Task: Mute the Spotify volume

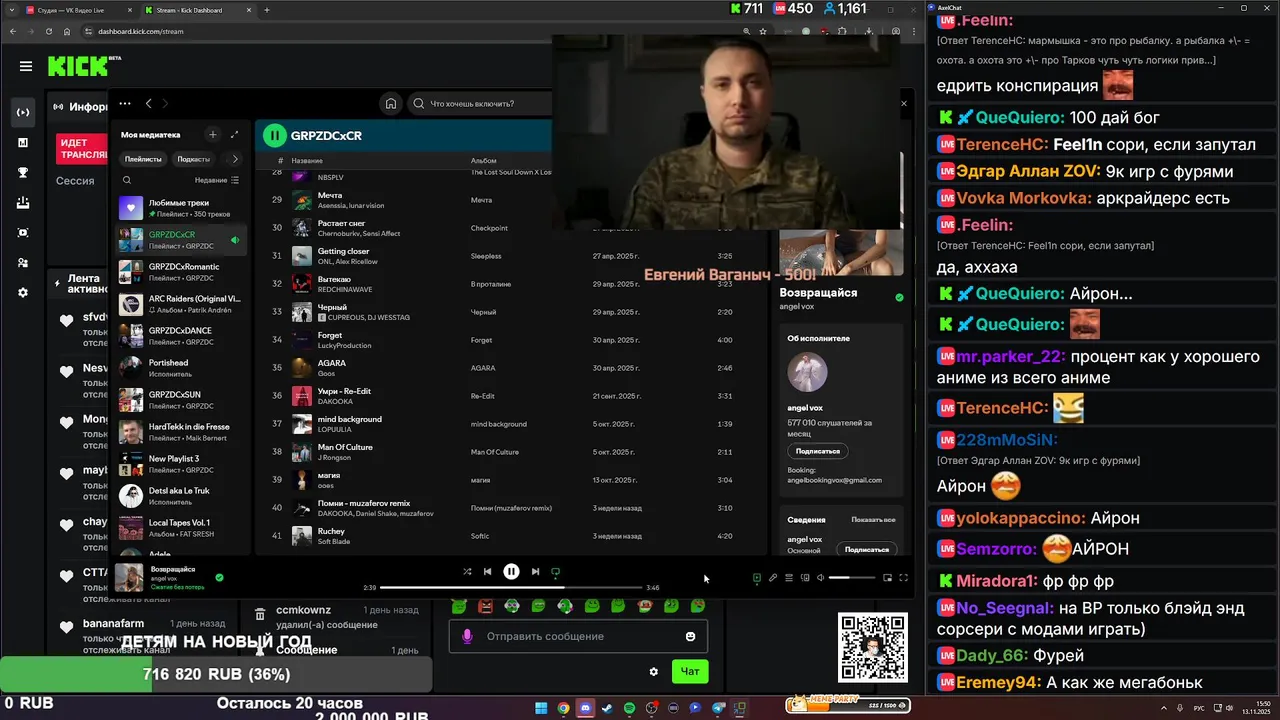Action: [821, 577]
